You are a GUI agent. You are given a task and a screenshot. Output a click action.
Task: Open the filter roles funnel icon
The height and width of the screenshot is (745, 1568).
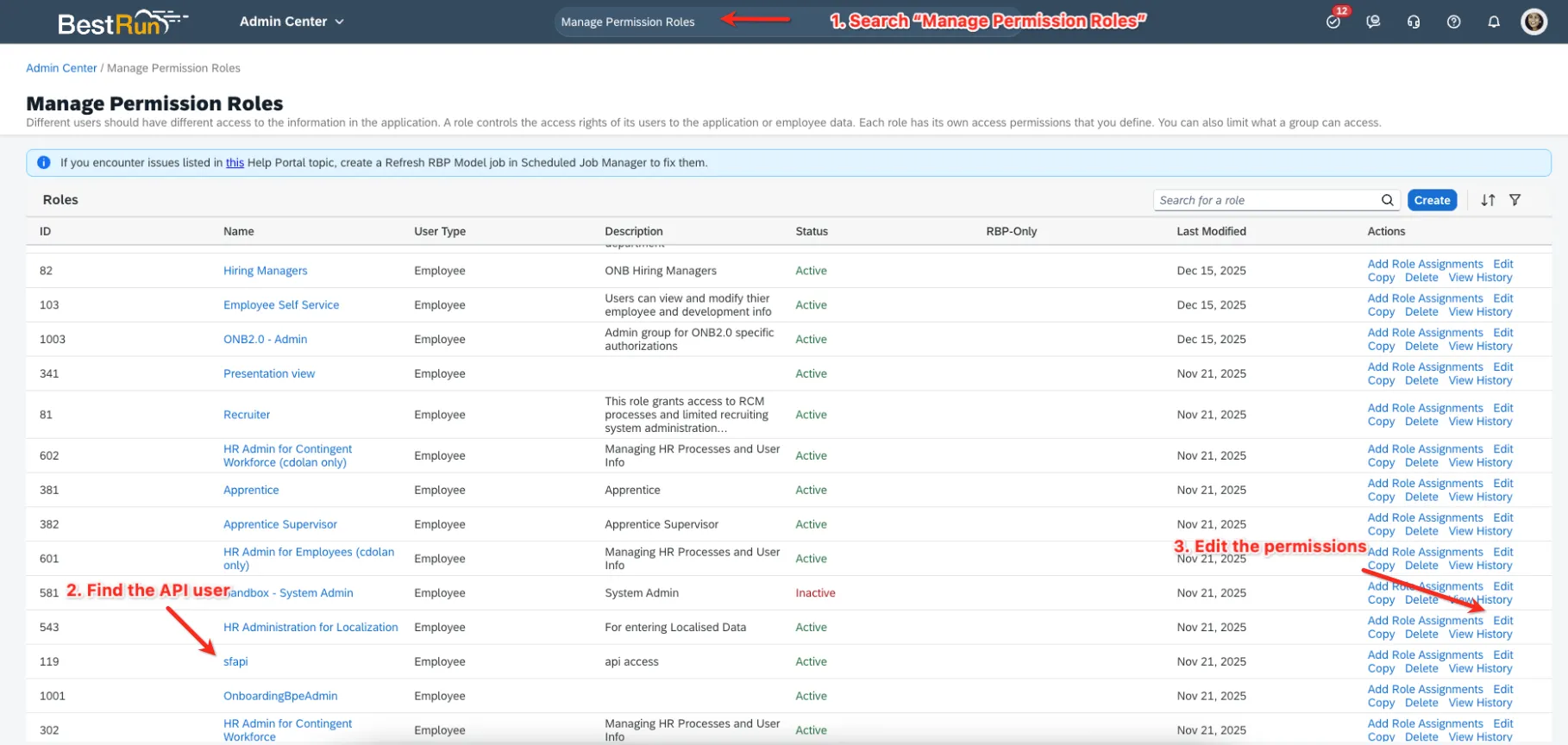pyautogui.click(x=1515, y=200)
